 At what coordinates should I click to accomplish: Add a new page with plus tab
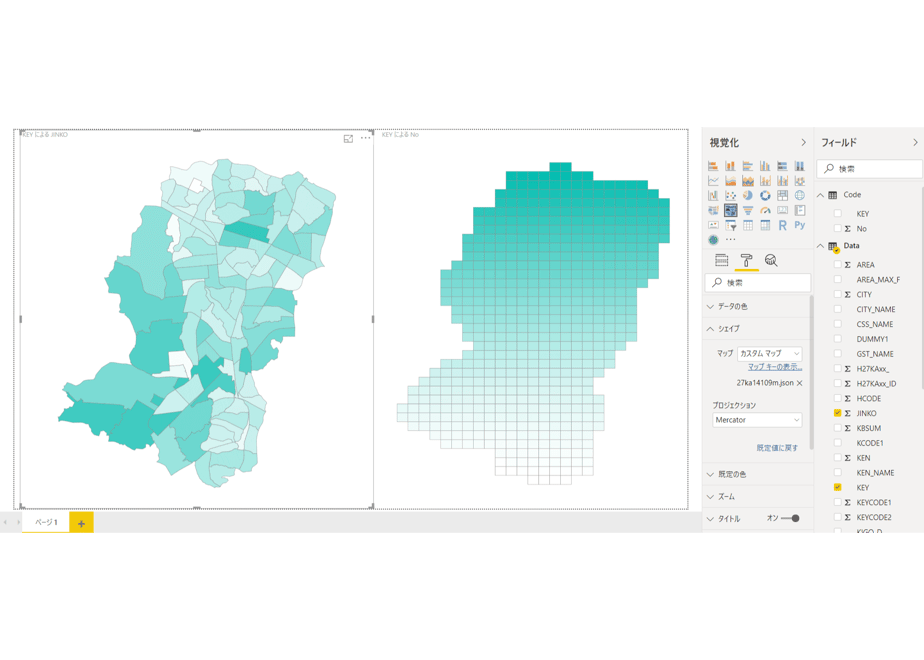coord(81,523)
